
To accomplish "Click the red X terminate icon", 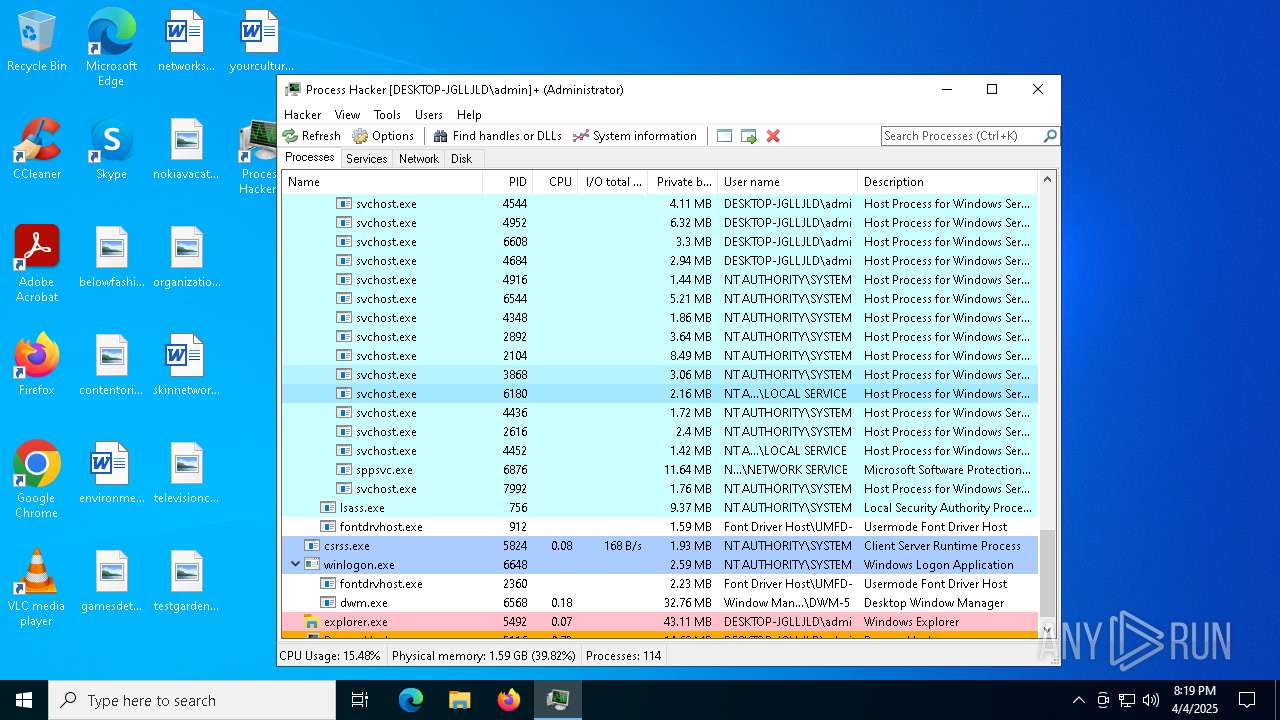I will (x=773, y=136).
